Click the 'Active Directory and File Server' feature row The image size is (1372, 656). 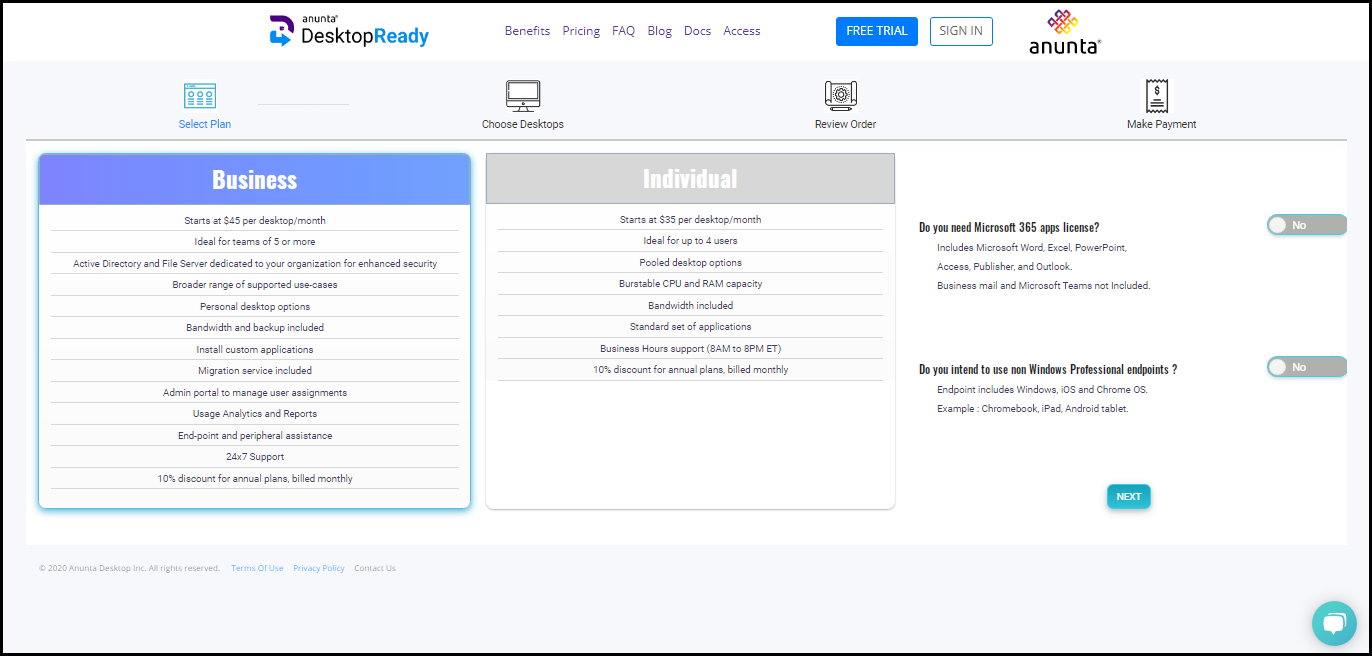click(x=255, y=264)
